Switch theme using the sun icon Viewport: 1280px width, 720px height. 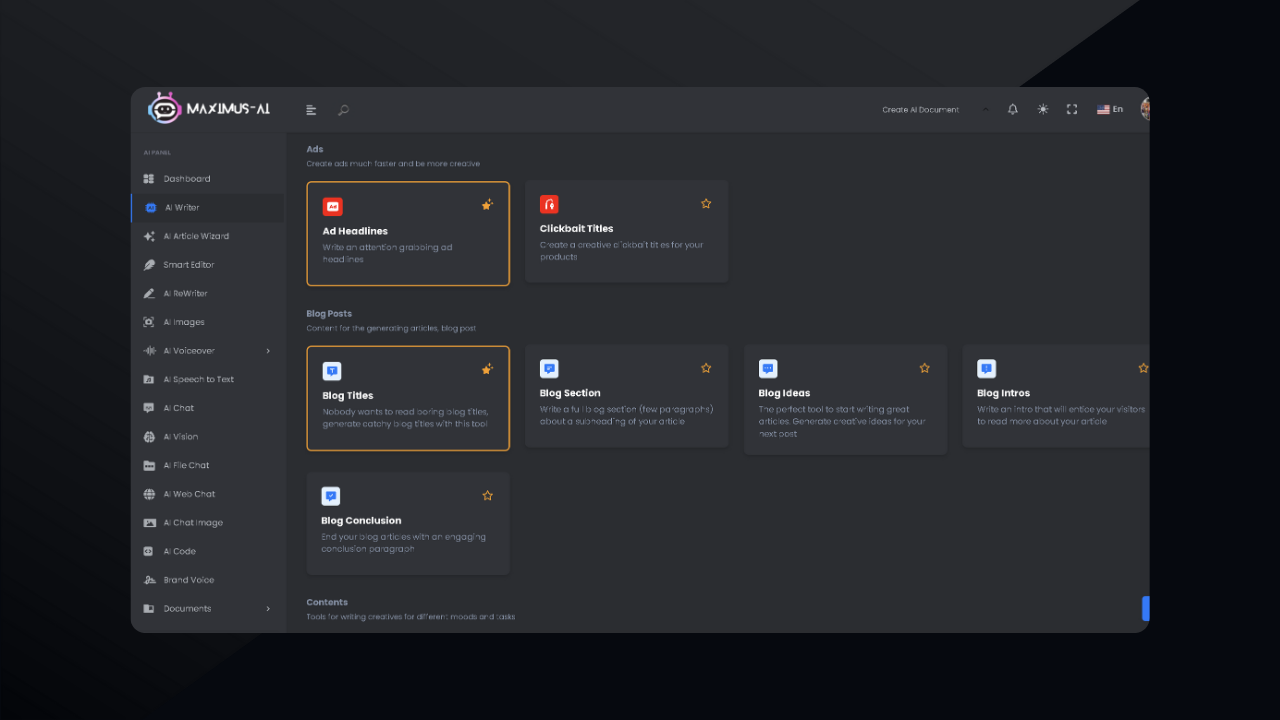(1042, 110)
